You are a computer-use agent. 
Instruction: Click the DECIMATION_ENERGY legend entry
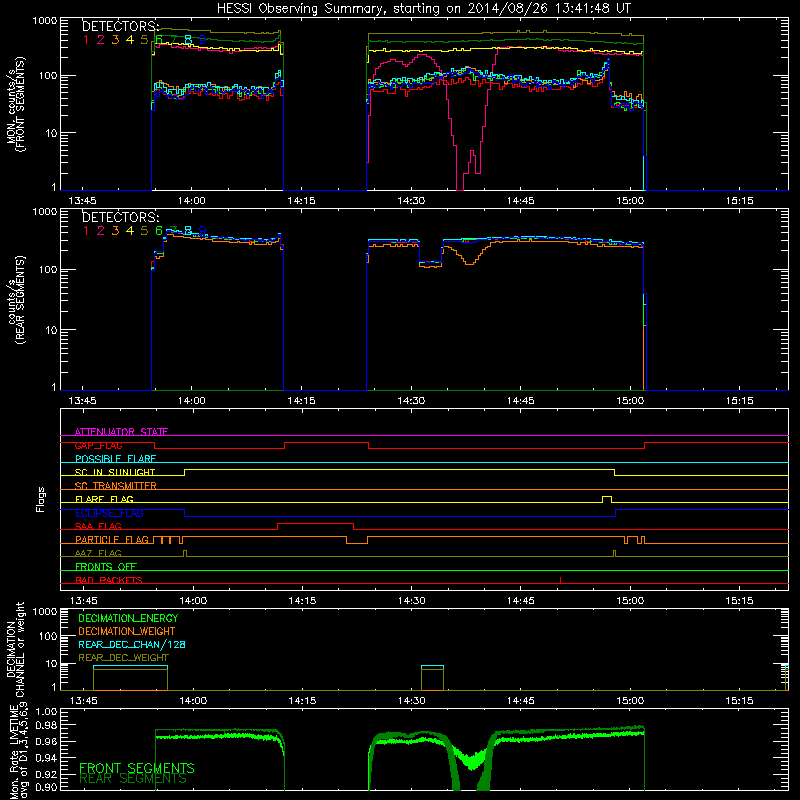[x=128, y=618]
